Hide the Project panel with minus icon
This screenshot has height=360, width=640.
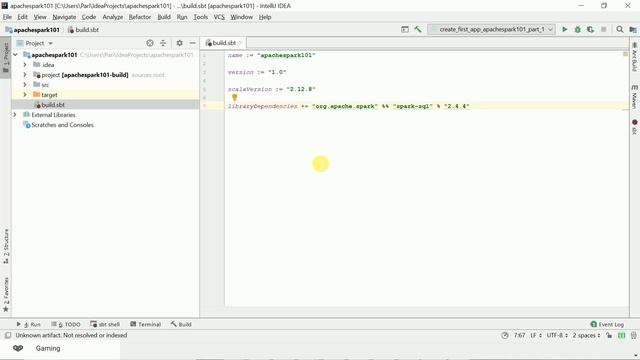click(192, 43)
